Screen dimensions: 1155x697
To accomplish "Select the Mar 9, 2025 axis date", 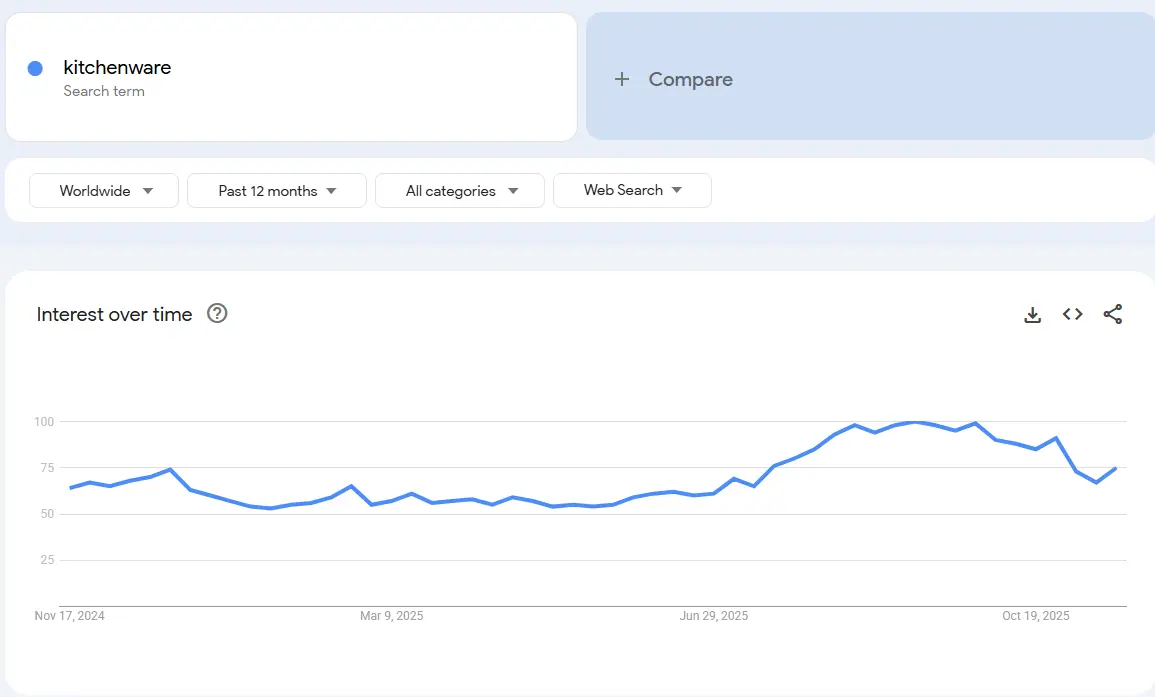I will [391, 616].
